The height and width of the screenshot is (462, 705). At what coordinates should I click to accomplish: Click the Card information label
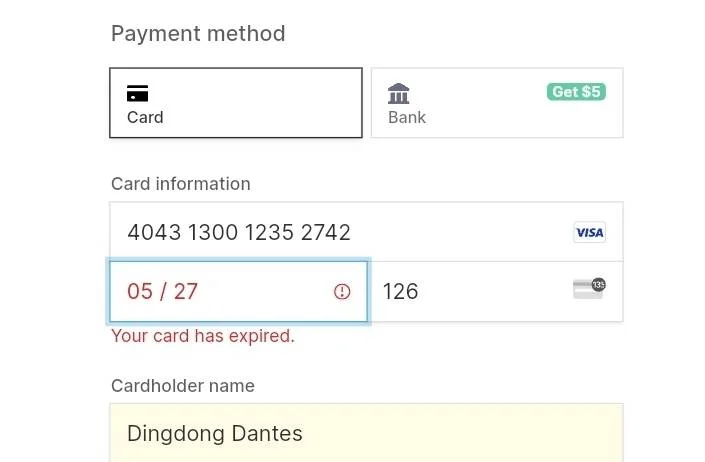pyautogui.click(x=181, y=184)
